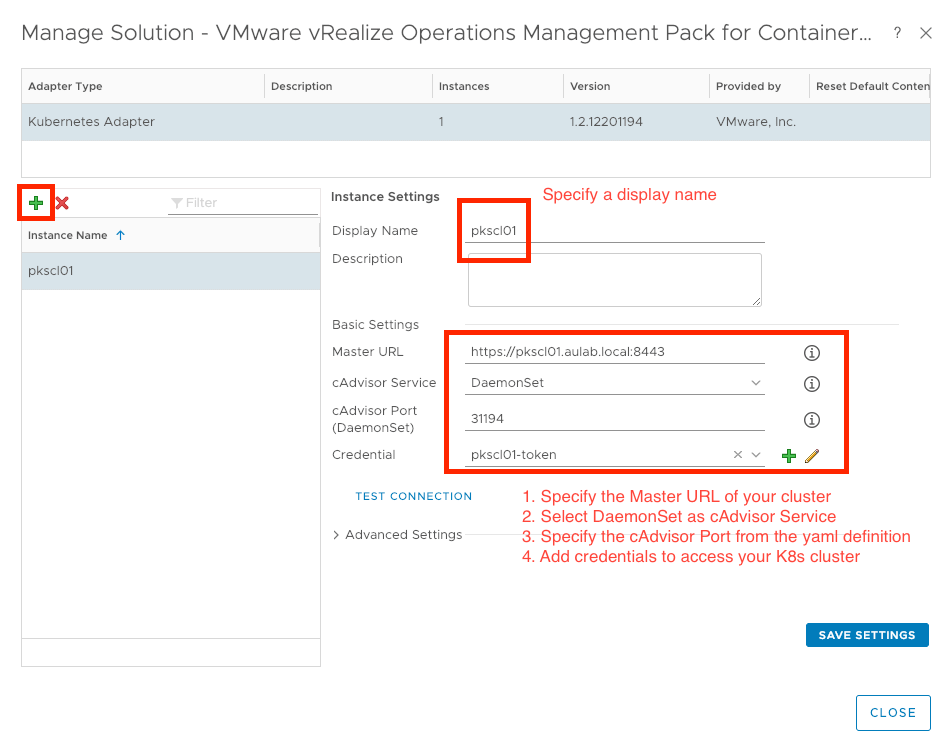The width and height of the screenshot is (950, 745).
Task: Open the cAdvisor Service dropdown
Action: (756, 383)
